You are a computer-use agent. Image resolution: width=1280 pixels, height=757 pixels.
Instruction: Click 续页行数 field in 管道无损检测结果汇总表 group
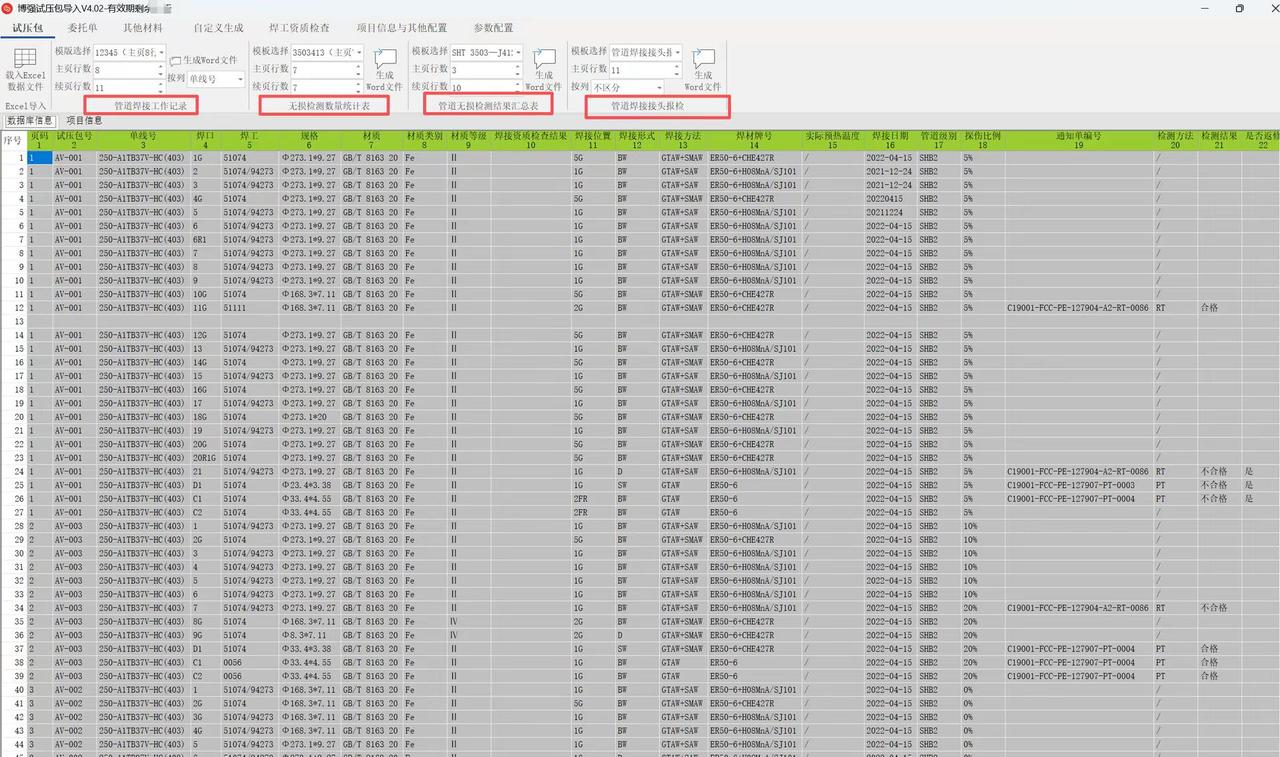pyautogui.click(x=486, y=88)
